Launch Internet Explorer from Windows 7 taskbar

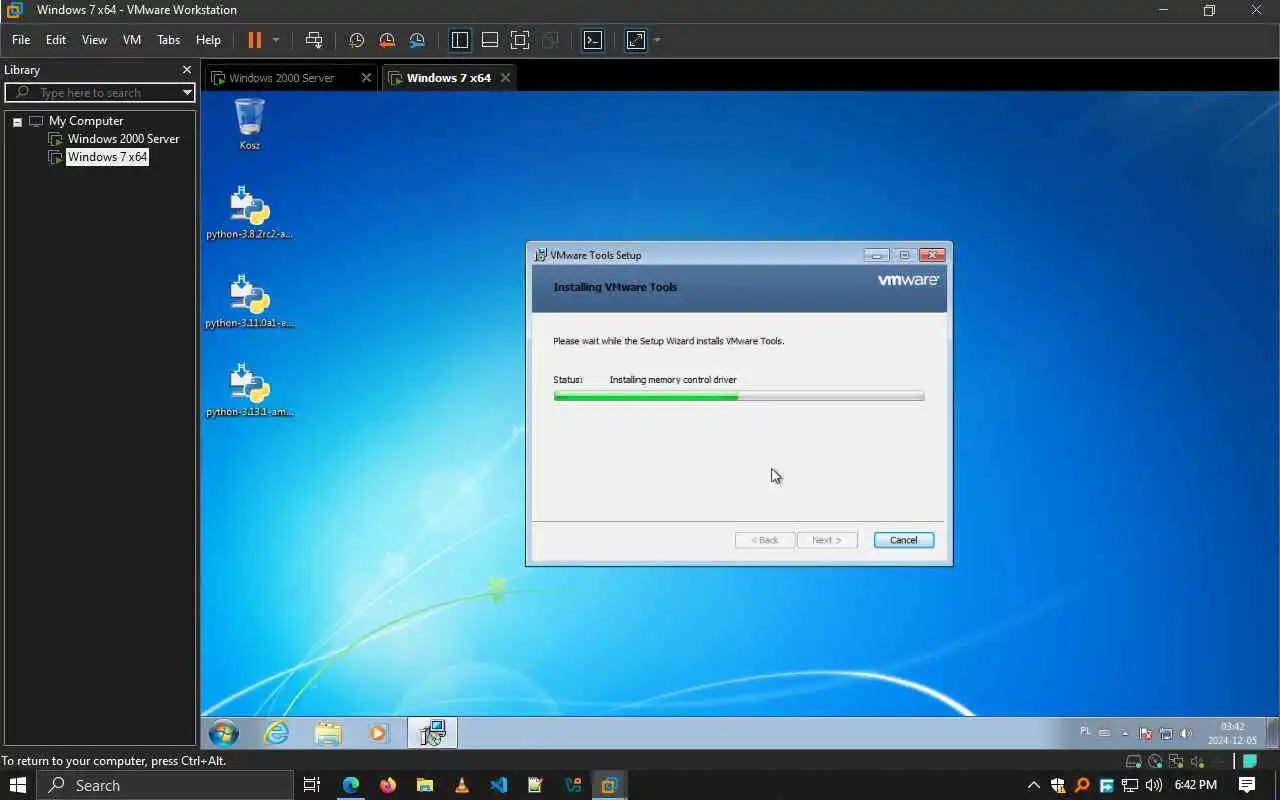(x=276, y=733)
